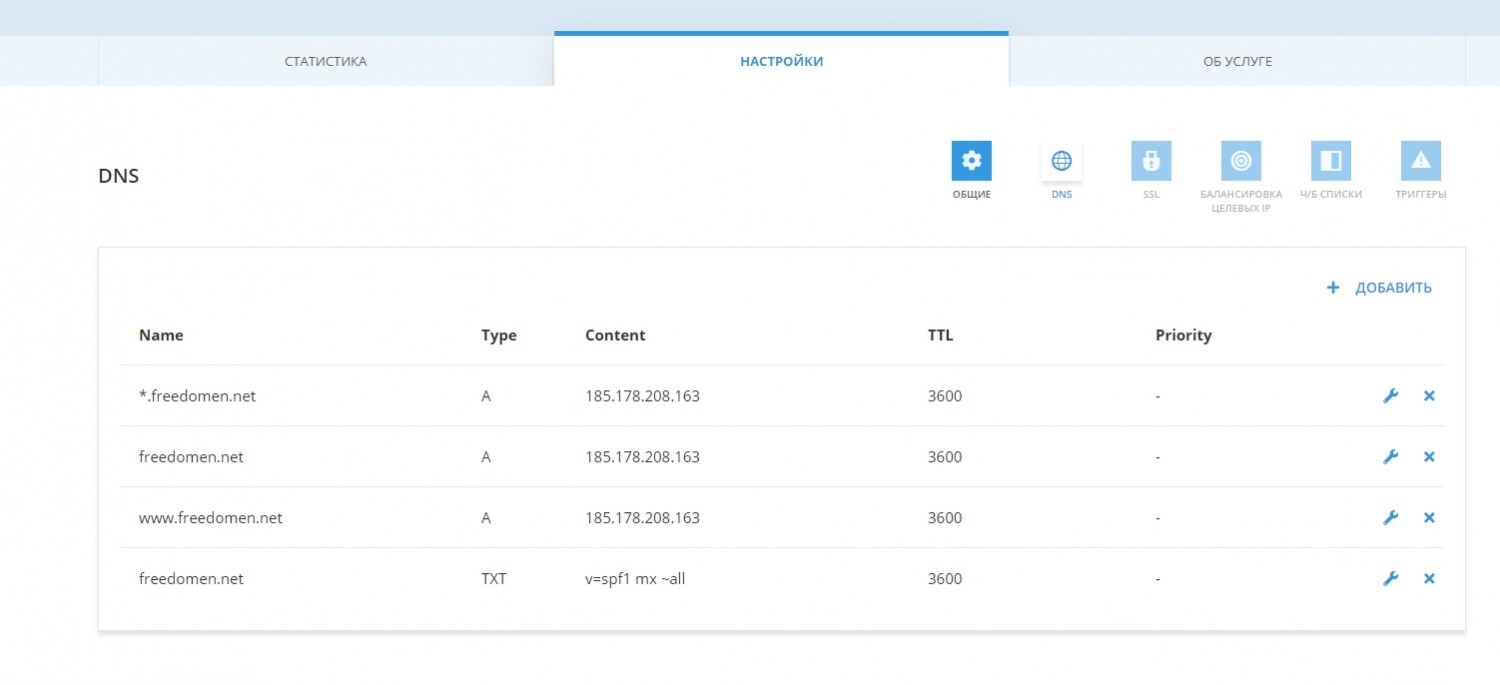Open Балансировка целевых IP target icon

[x=1241, y=161]
